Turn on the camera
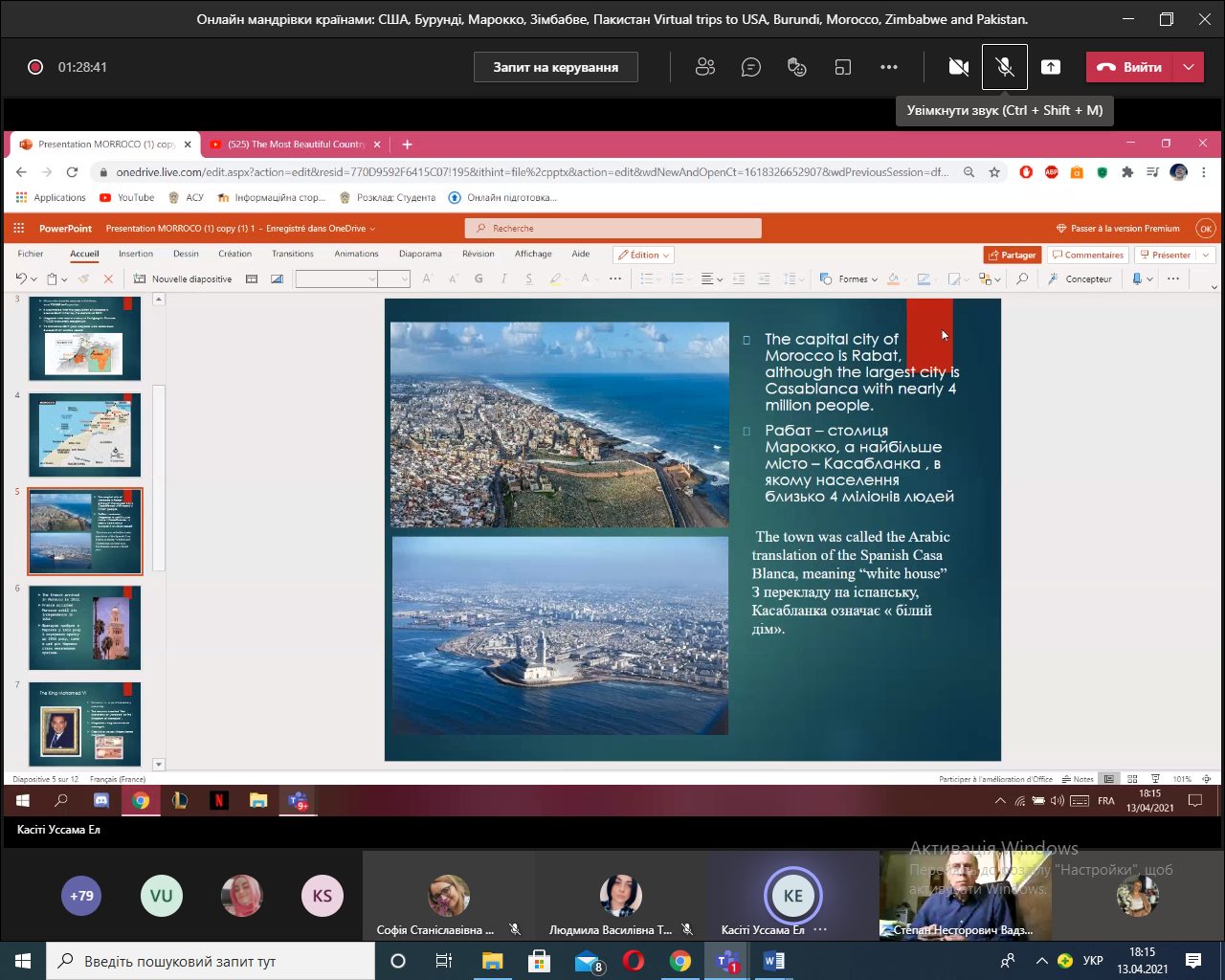The image size is (1225, 980). [958, 67]
